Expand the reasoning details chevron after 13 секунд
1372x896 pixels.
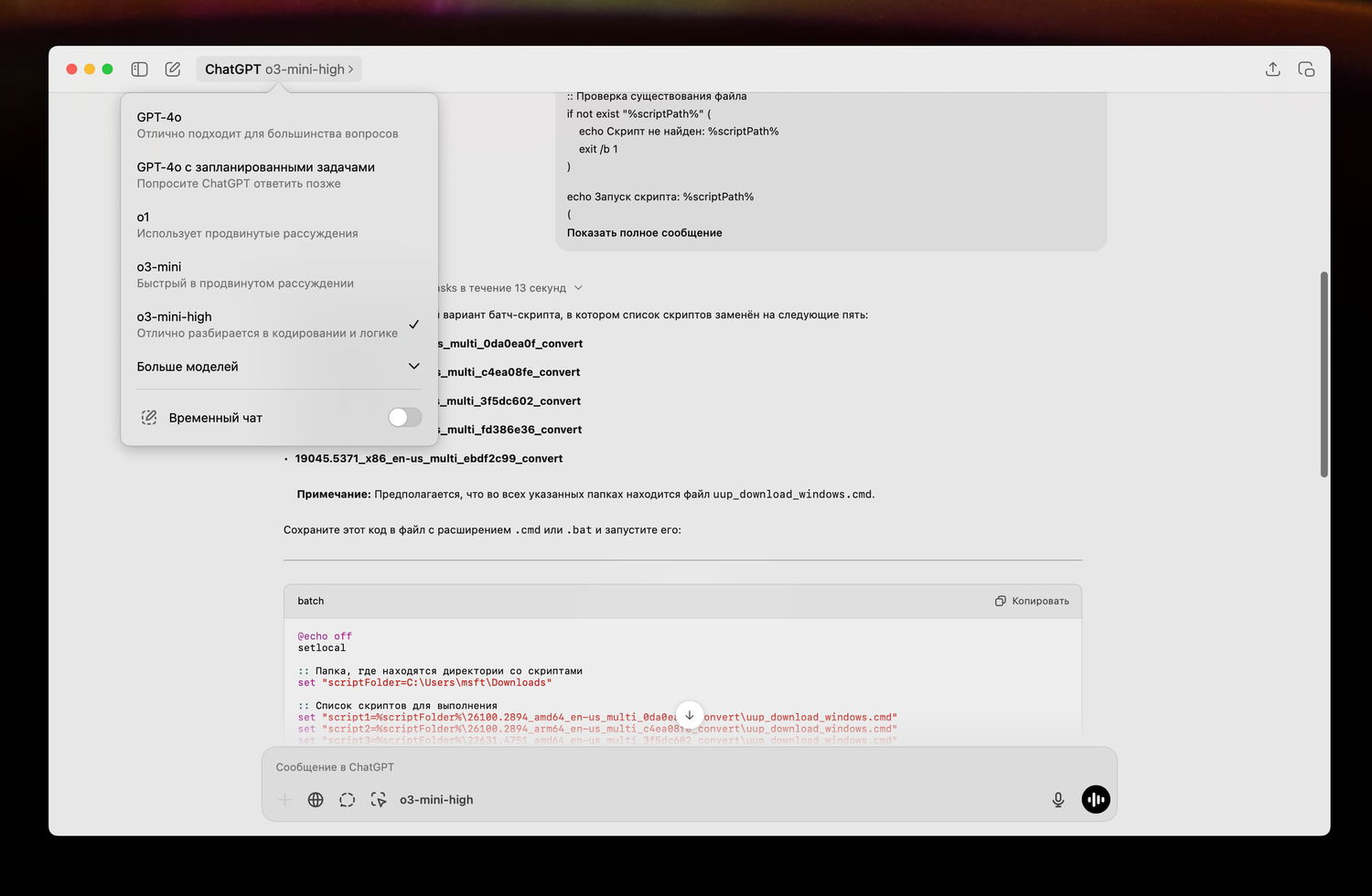click(x=577, y=288)
